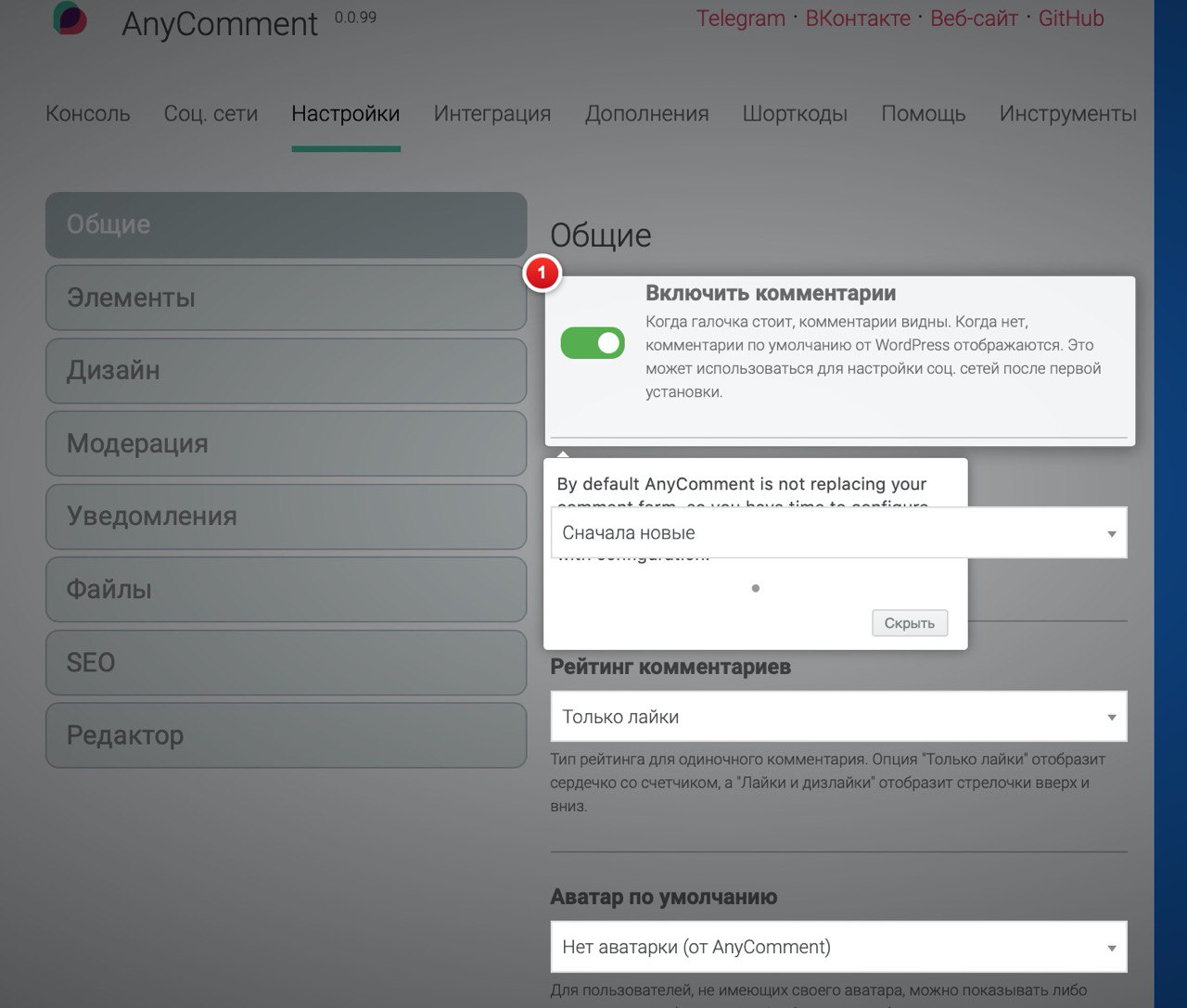
Task: Visit the Веб-сайт link
Action: click(974, 19)
